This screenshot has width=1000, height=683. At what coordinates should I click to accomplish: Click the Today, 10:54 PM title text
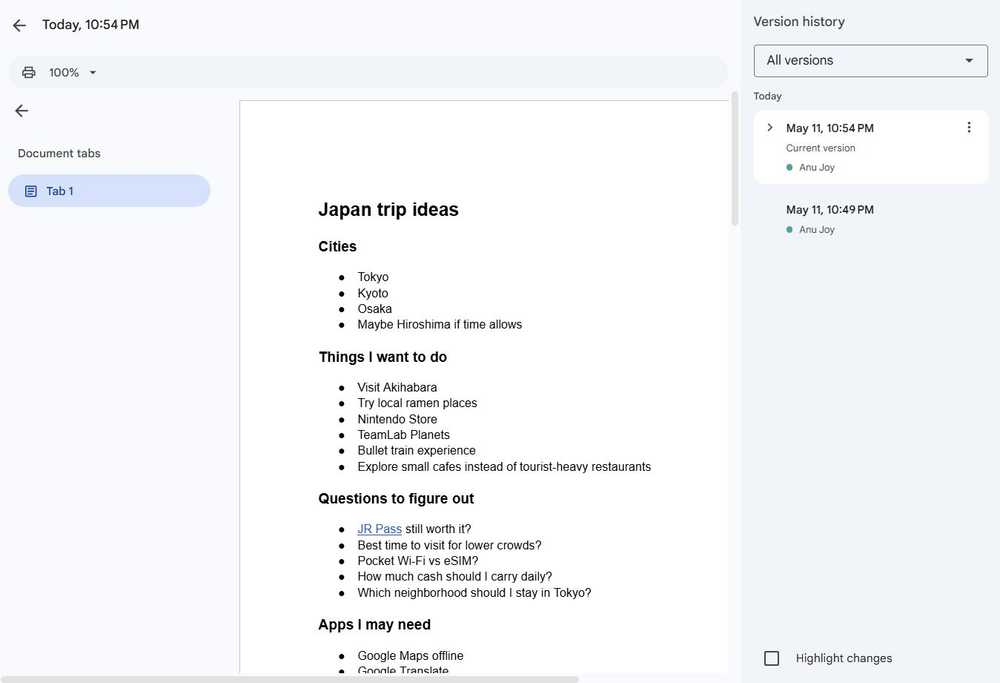[x=91, y=25]
